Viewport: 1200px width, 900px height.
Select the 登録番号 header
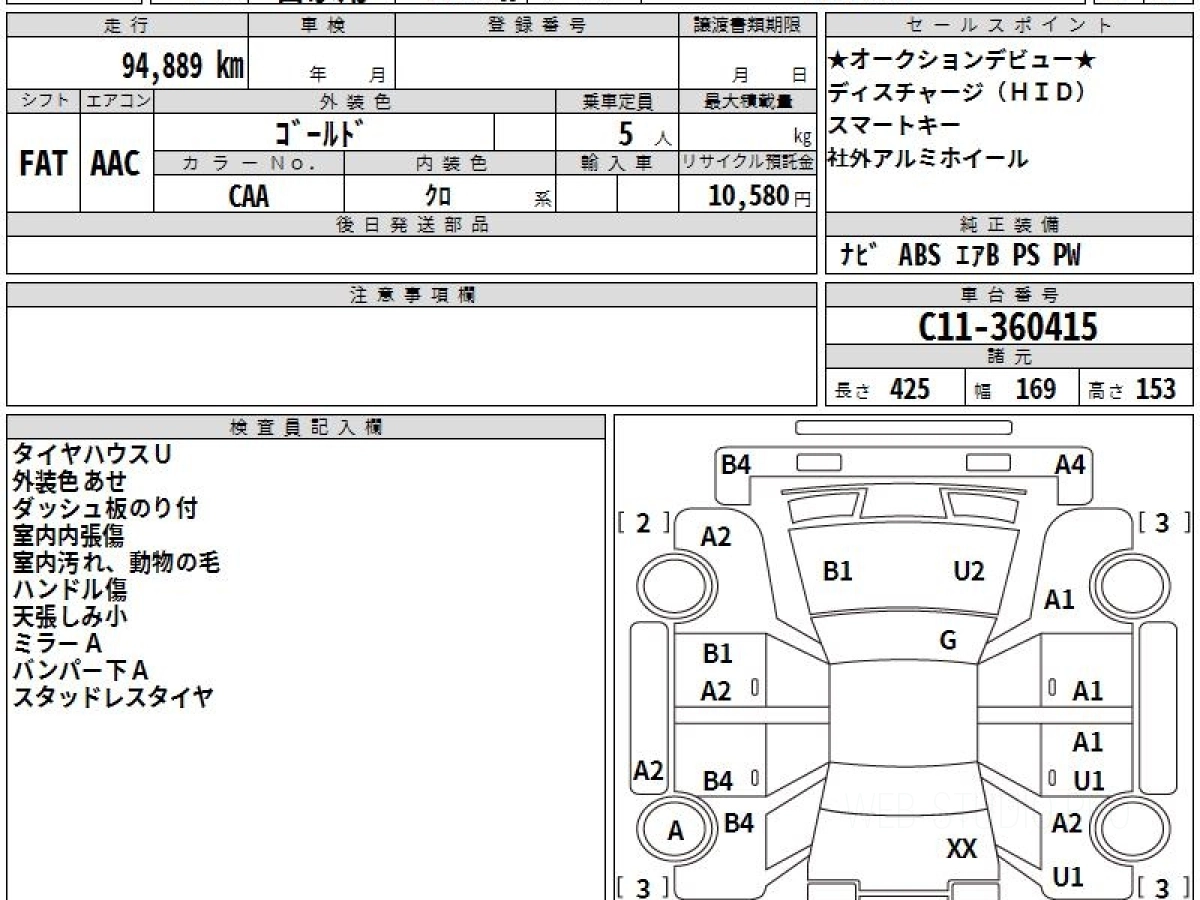537,26
